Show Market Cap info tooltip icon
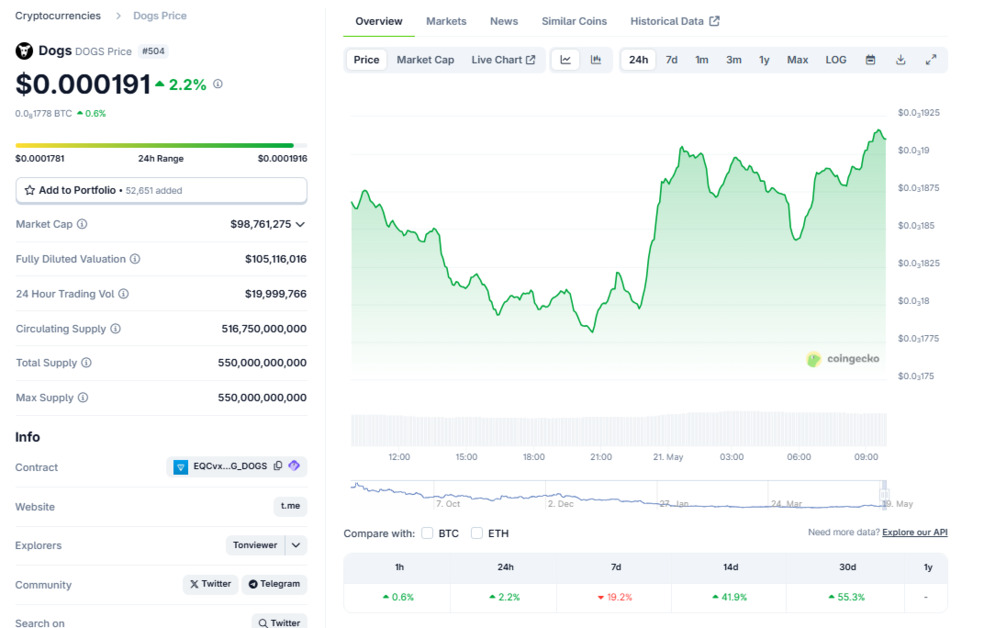Image resolution: width=984 pixels, height=628 pixels. point(82,224)
